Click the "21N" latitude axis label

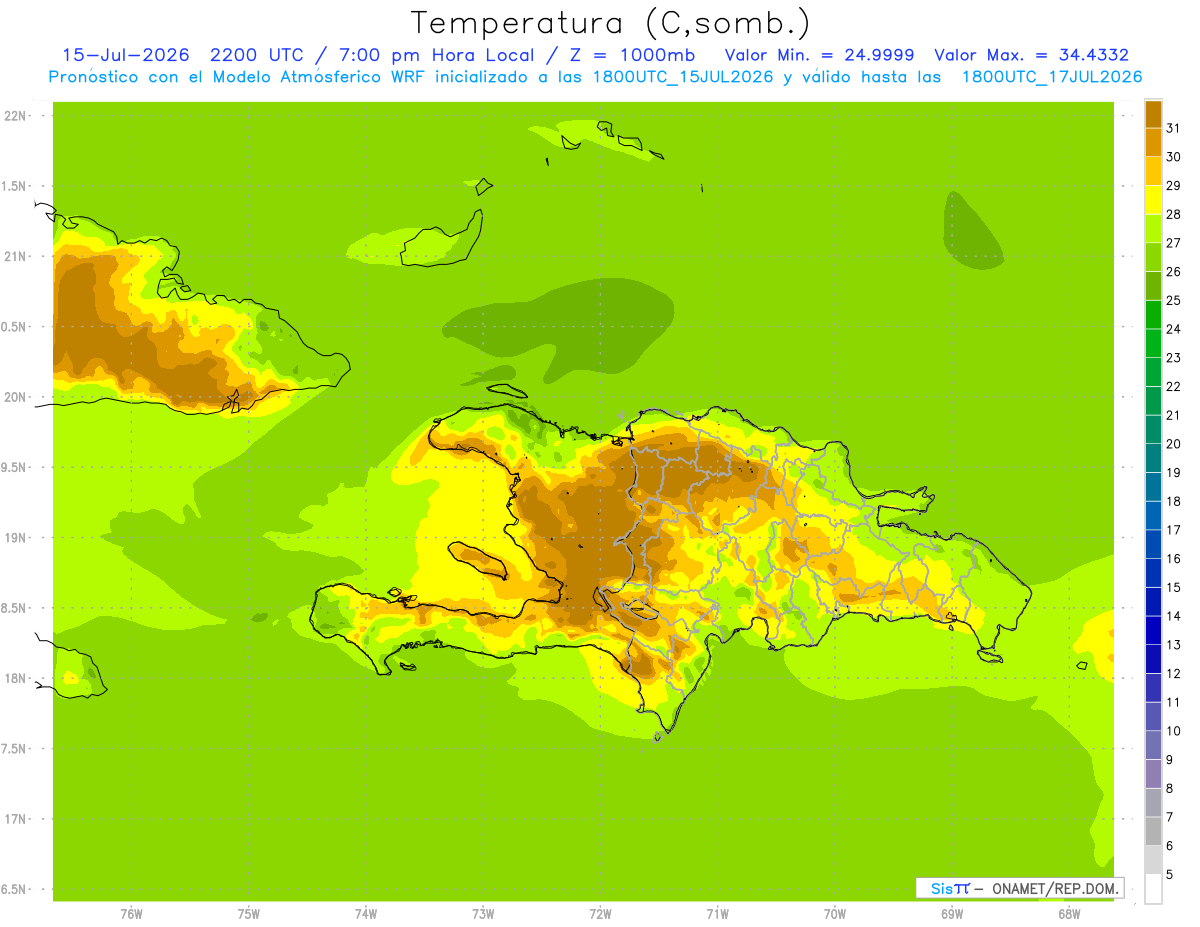pyautogui.click(x=15, y=256)
